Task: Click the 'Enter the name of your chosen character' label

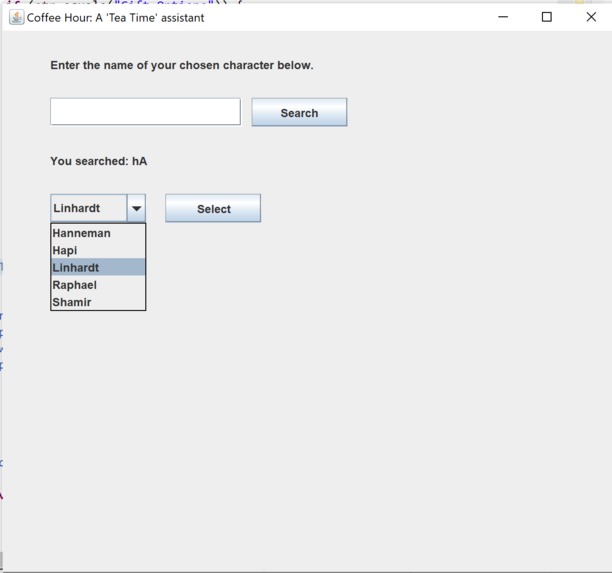Action: tap(182, 65)
